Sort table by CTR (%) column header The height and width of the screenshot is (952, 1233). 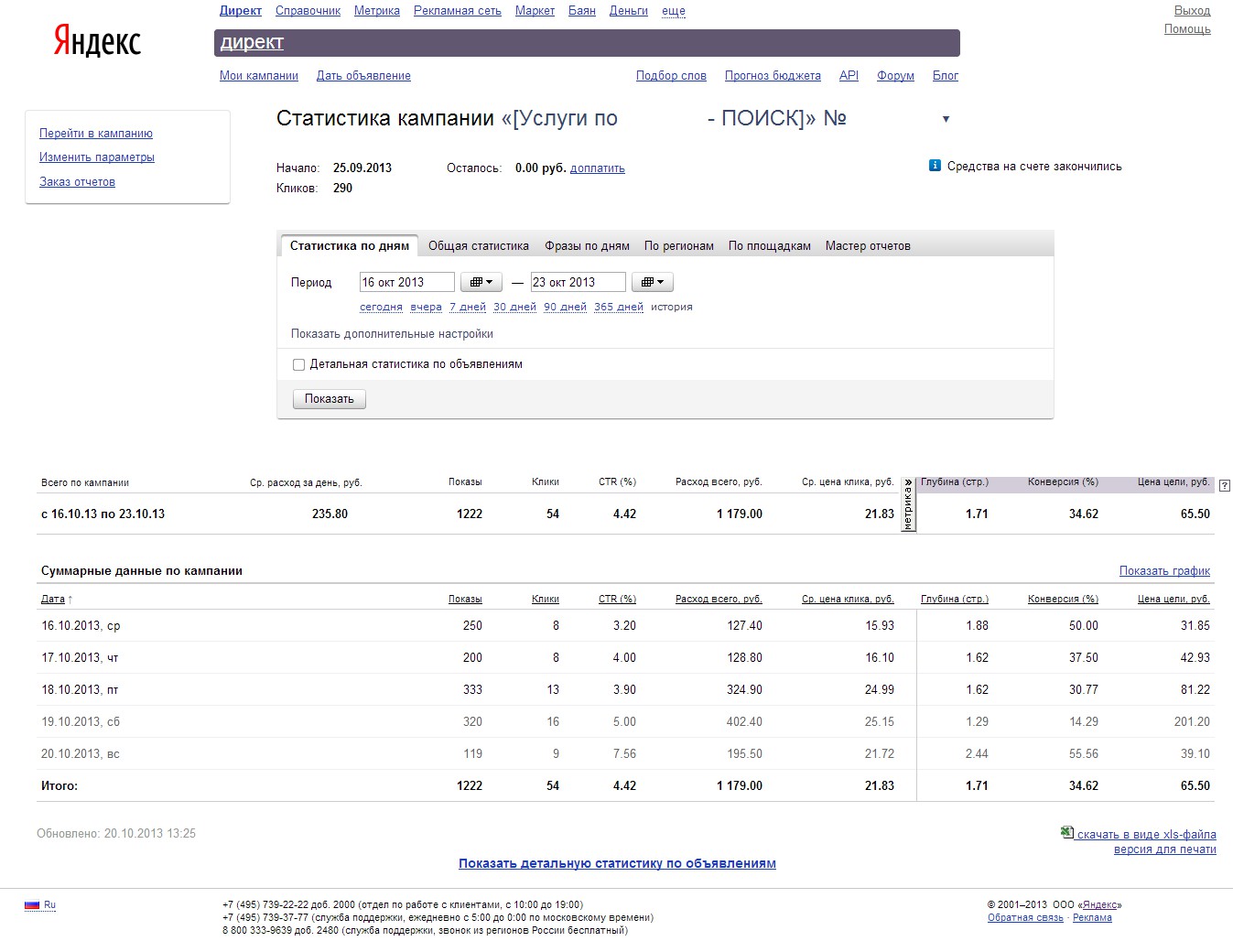(x=617, y=600)
